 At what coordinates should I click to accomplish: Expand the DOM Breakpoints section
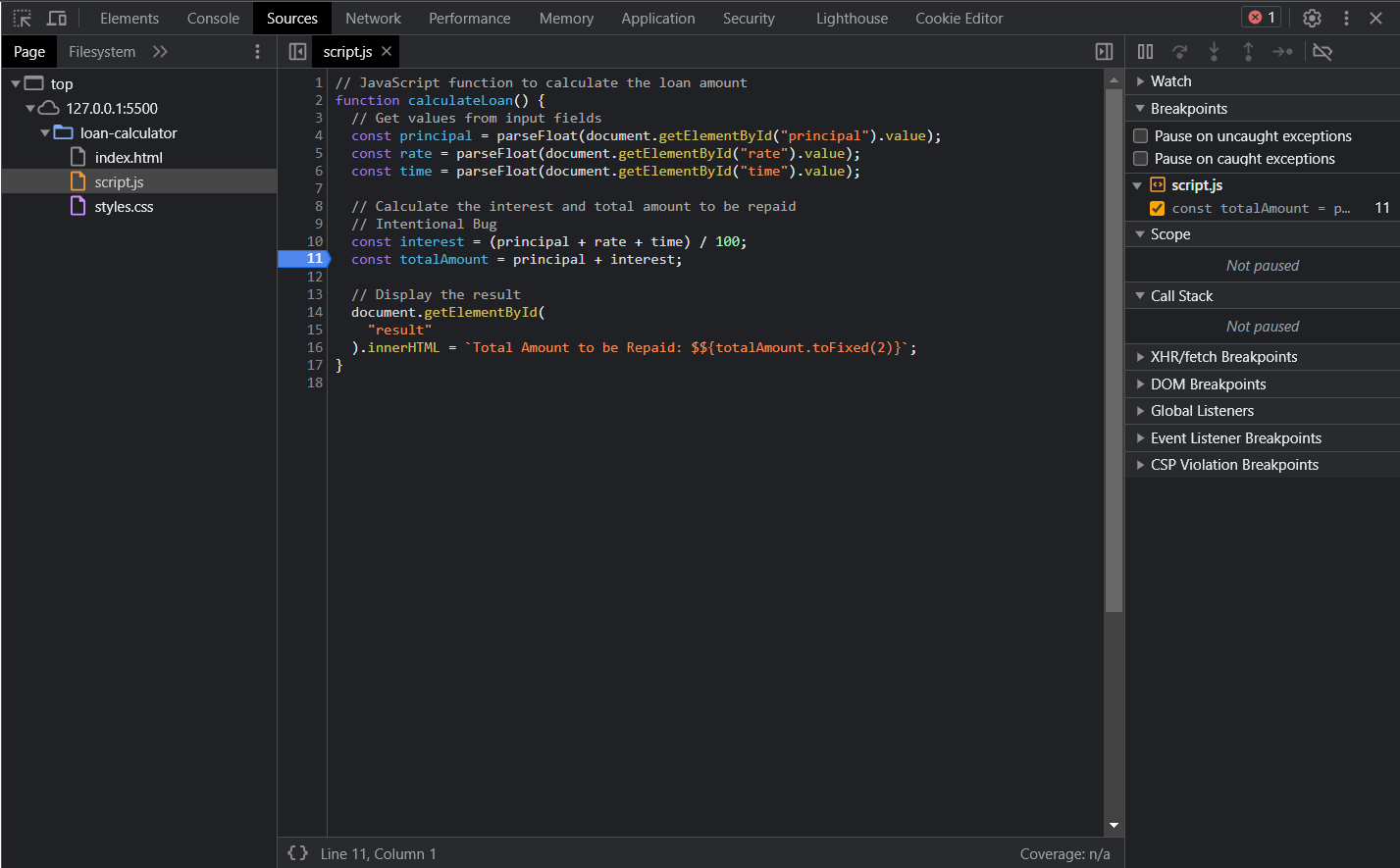tap(1208, 384)
